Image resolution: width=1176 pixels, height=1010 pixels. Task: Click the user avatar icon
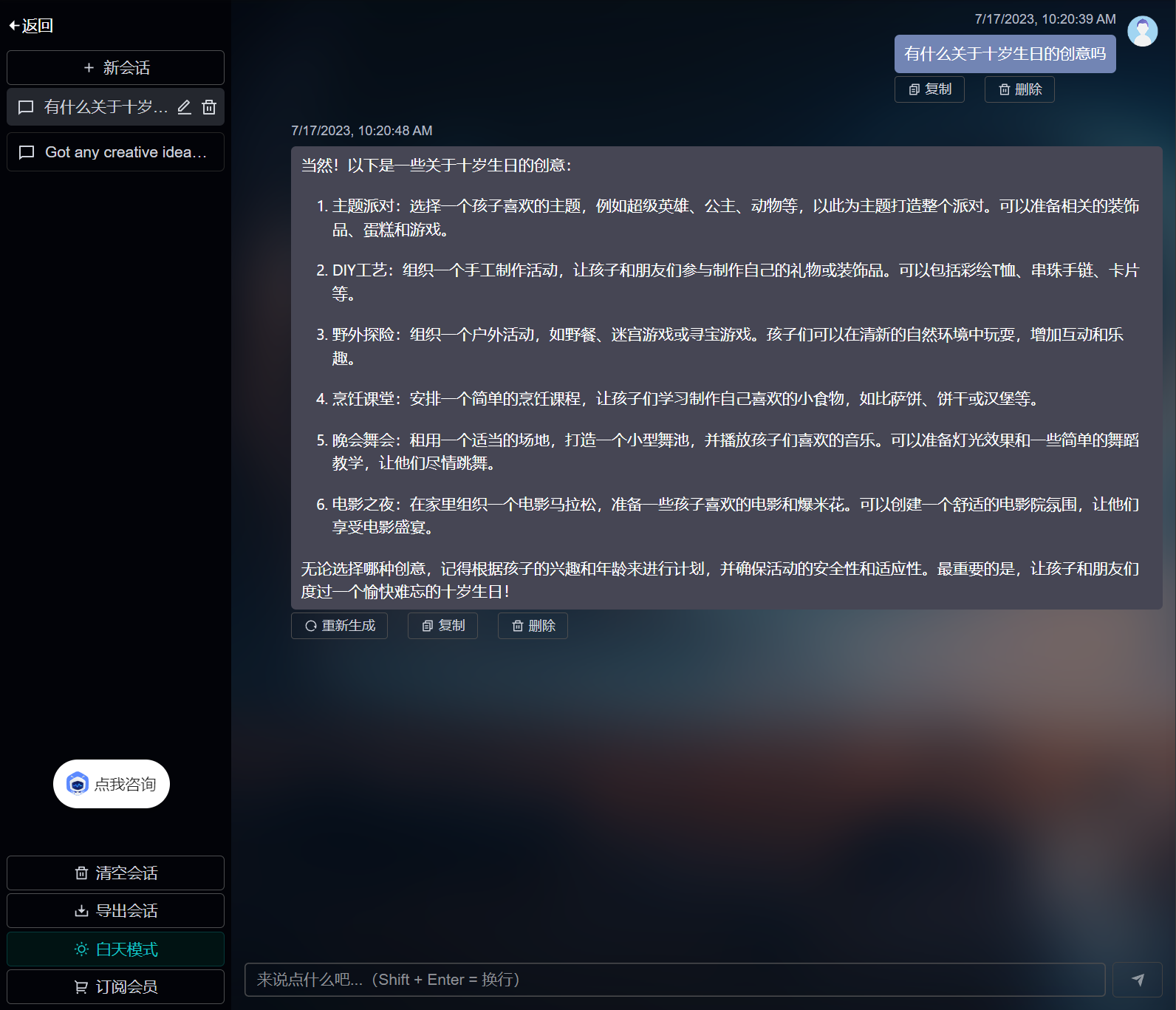pos(1142,31)
